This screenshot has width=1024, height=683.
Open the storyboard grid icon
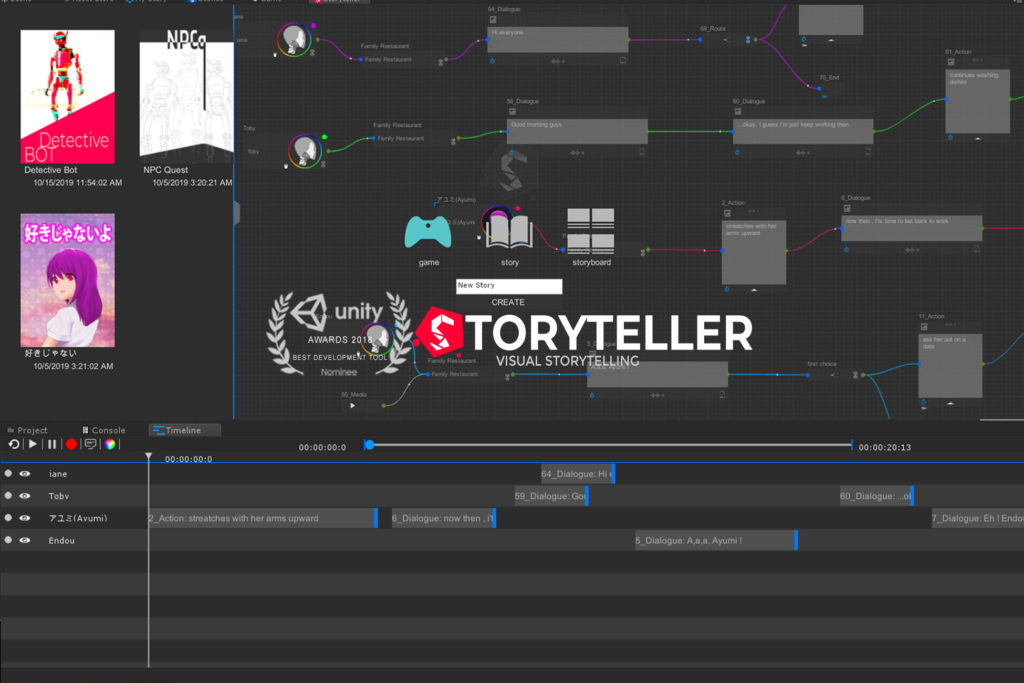point(590,228)
